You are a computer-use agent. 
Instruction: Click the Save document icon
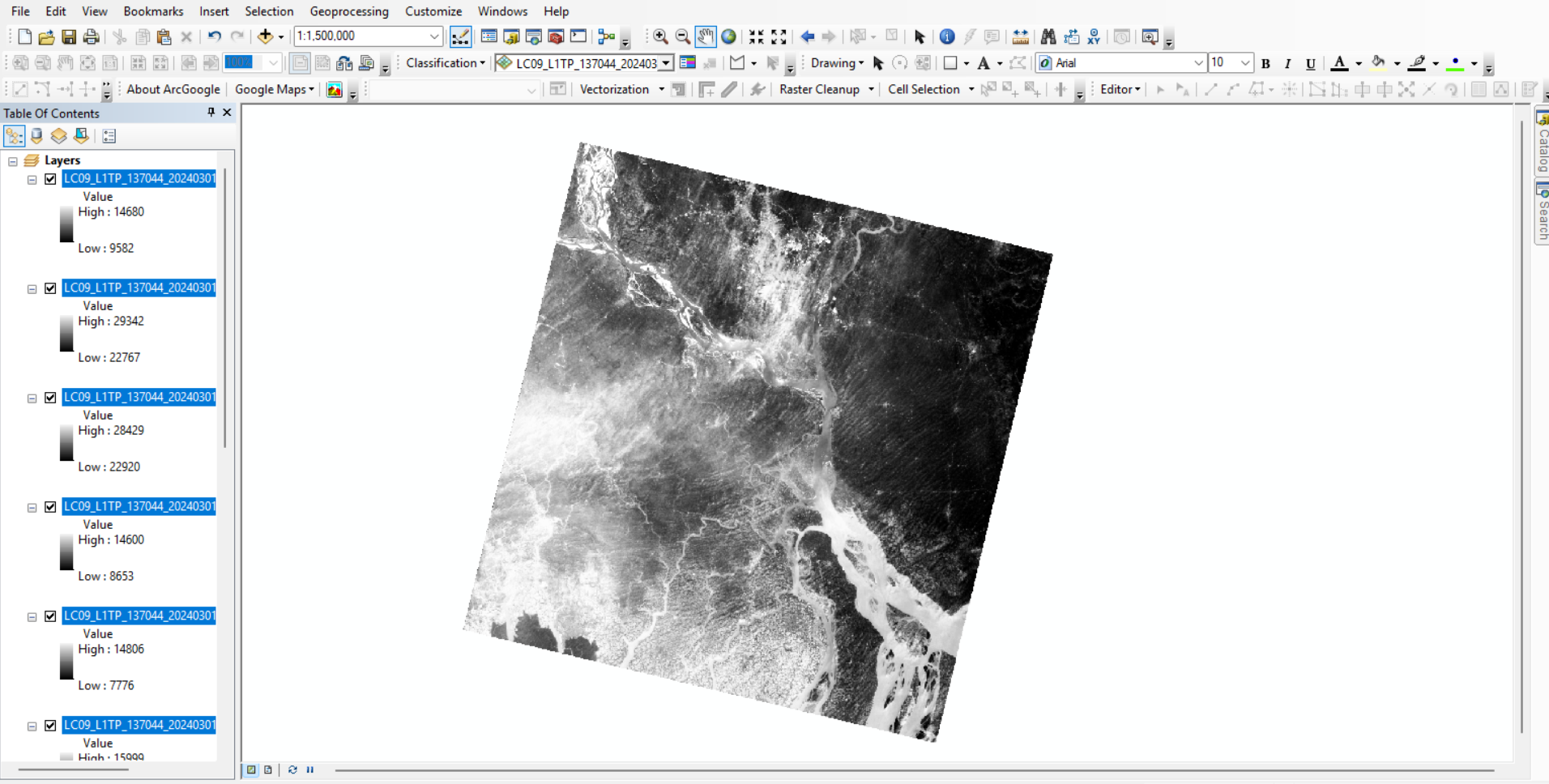pos(69,36)
